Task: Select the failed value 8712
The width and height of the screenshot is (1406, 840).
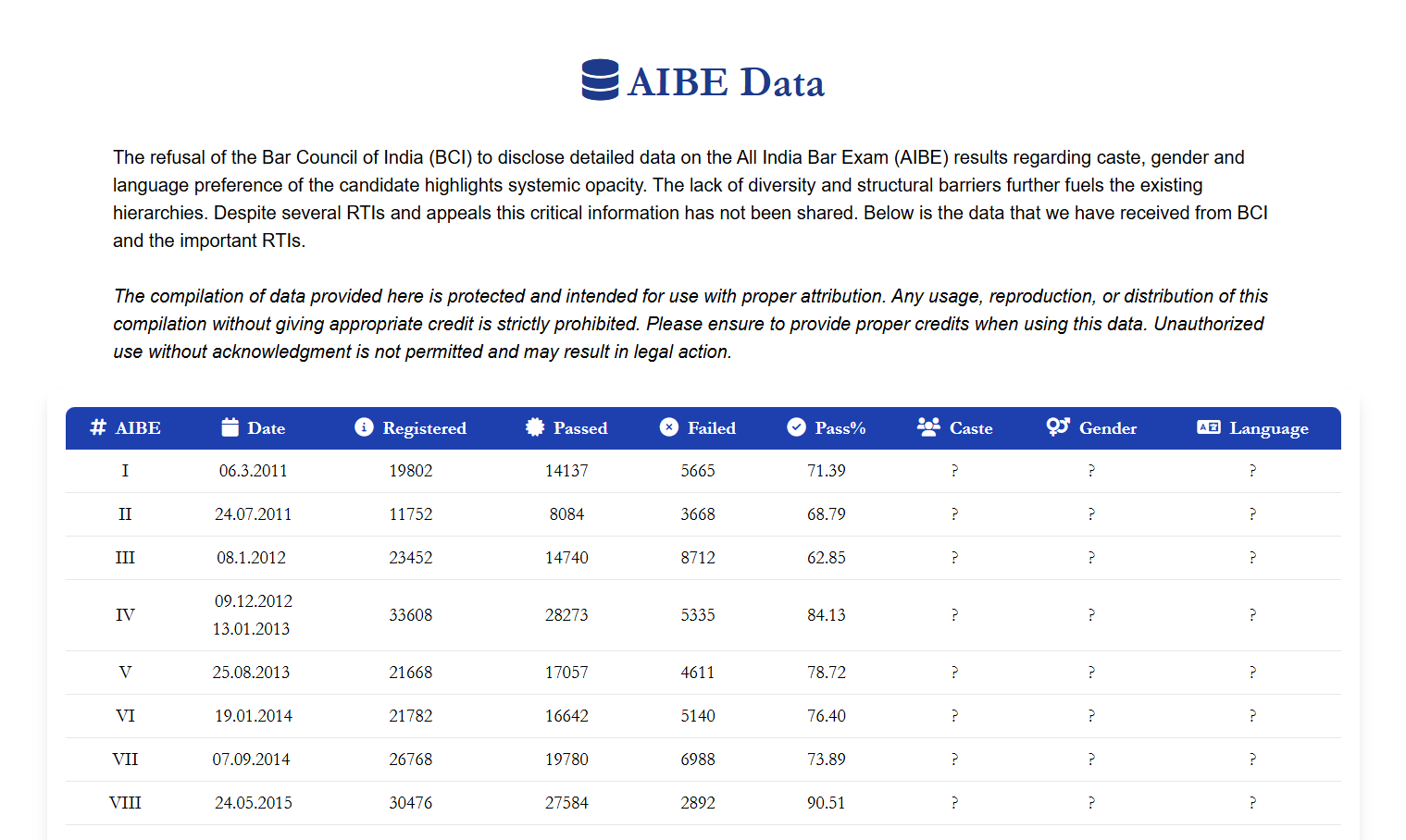Action: (x=698, y=558)
